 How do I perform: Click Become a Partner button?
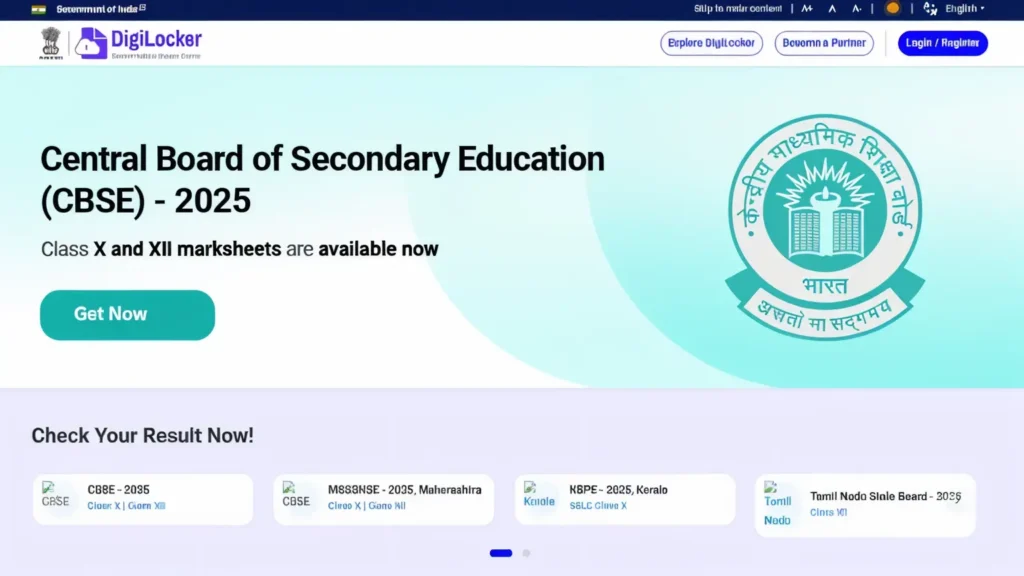click(824, 43)
